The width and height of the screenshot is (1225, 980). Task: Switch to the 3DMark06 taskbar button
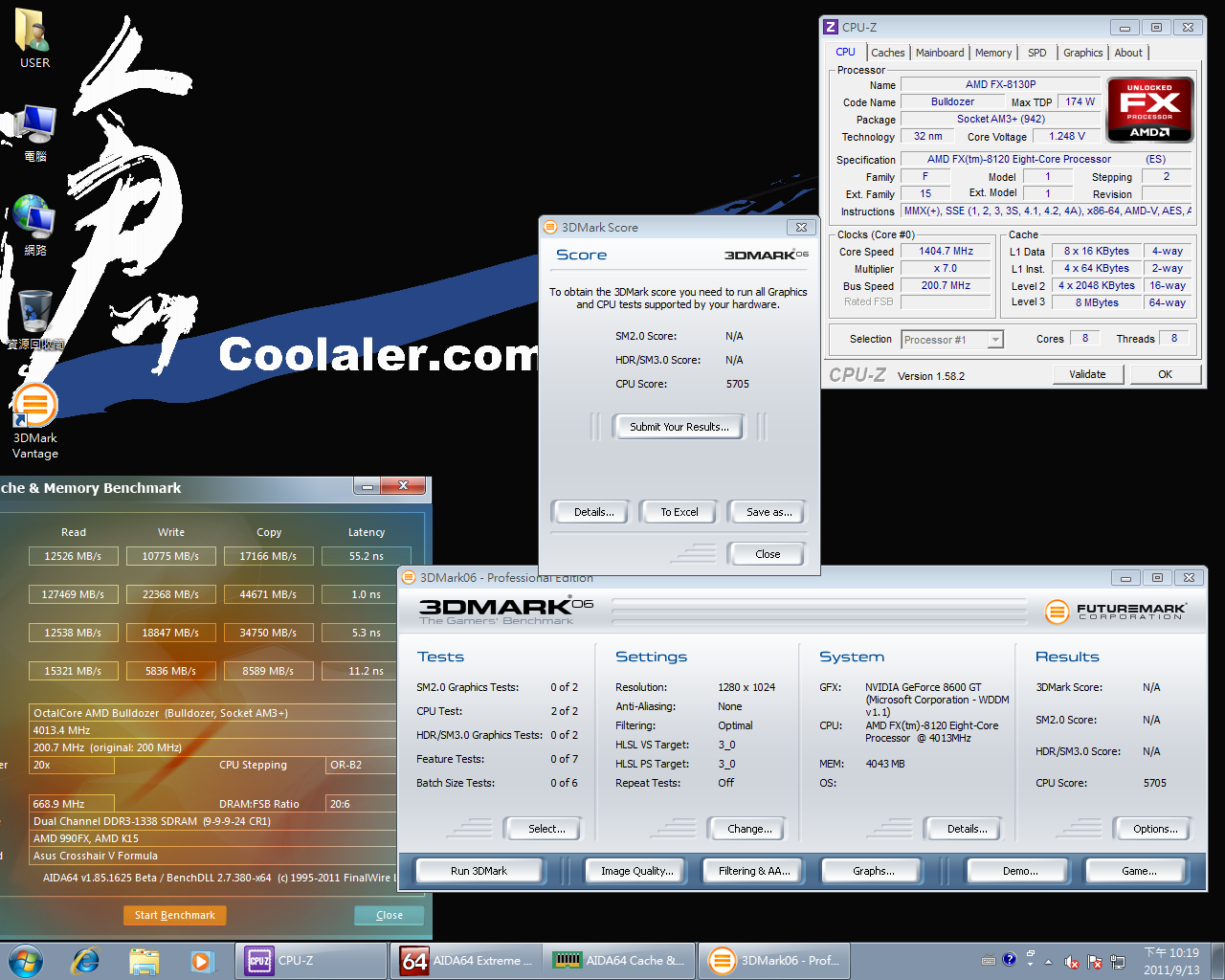775,960
